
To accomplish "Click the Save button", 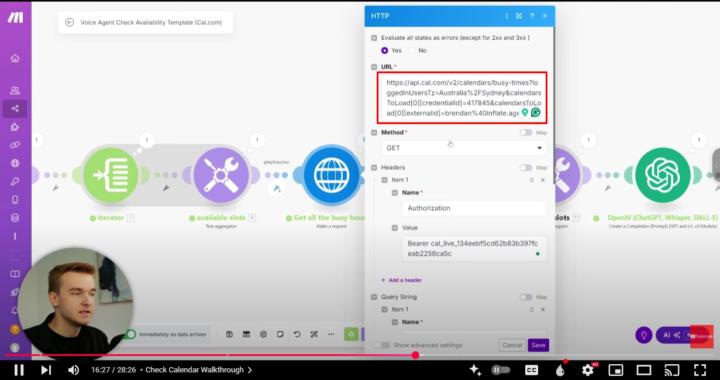I will pos(538,345).
